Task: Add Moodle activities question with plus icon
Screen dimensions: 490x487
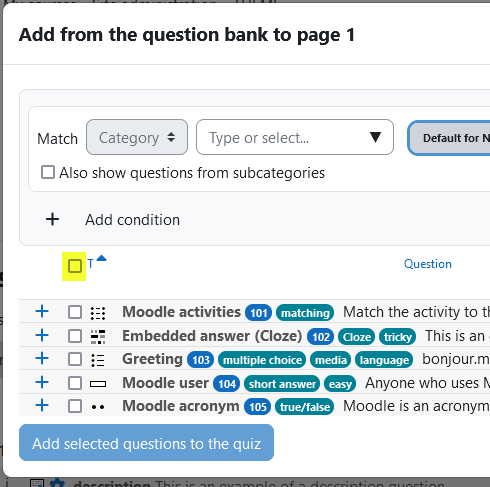Action: pyautogui.click(x=42, y=312)
